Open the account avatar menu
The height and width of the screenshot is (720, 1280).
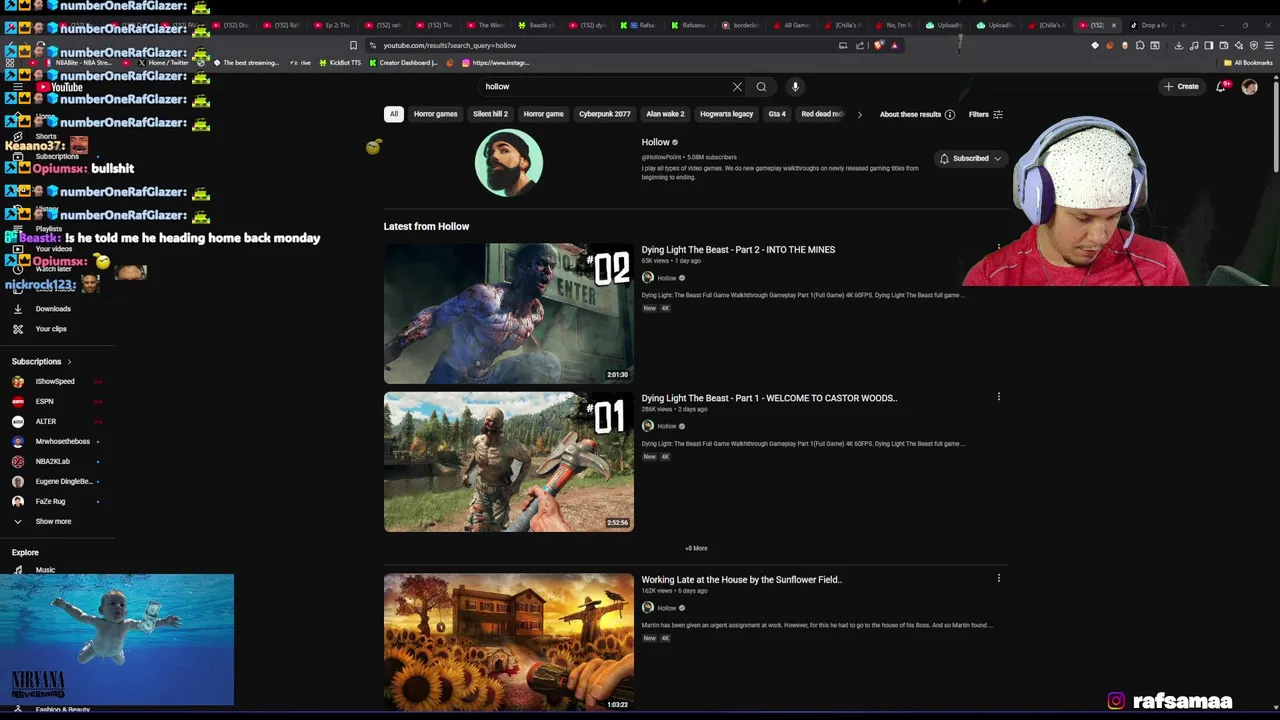point(1249,87)
